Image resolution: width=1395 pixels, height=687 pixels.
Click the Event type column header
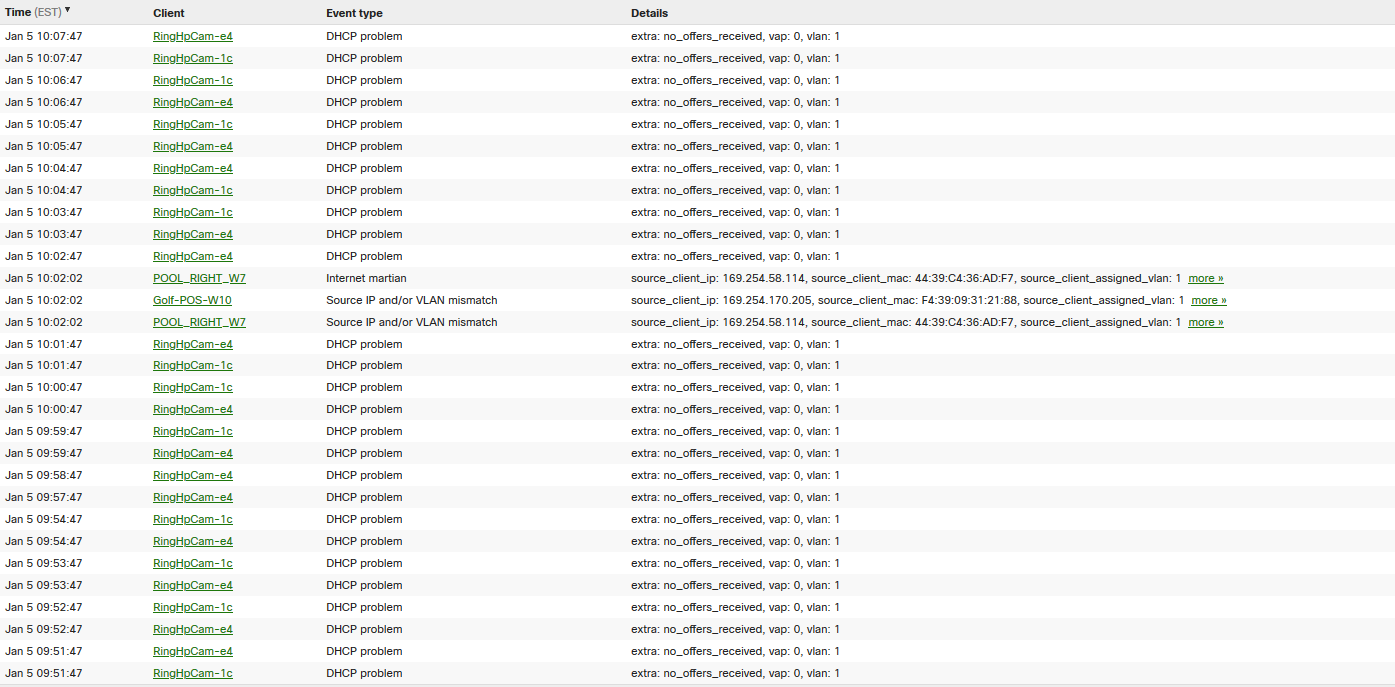pos(354,13)
